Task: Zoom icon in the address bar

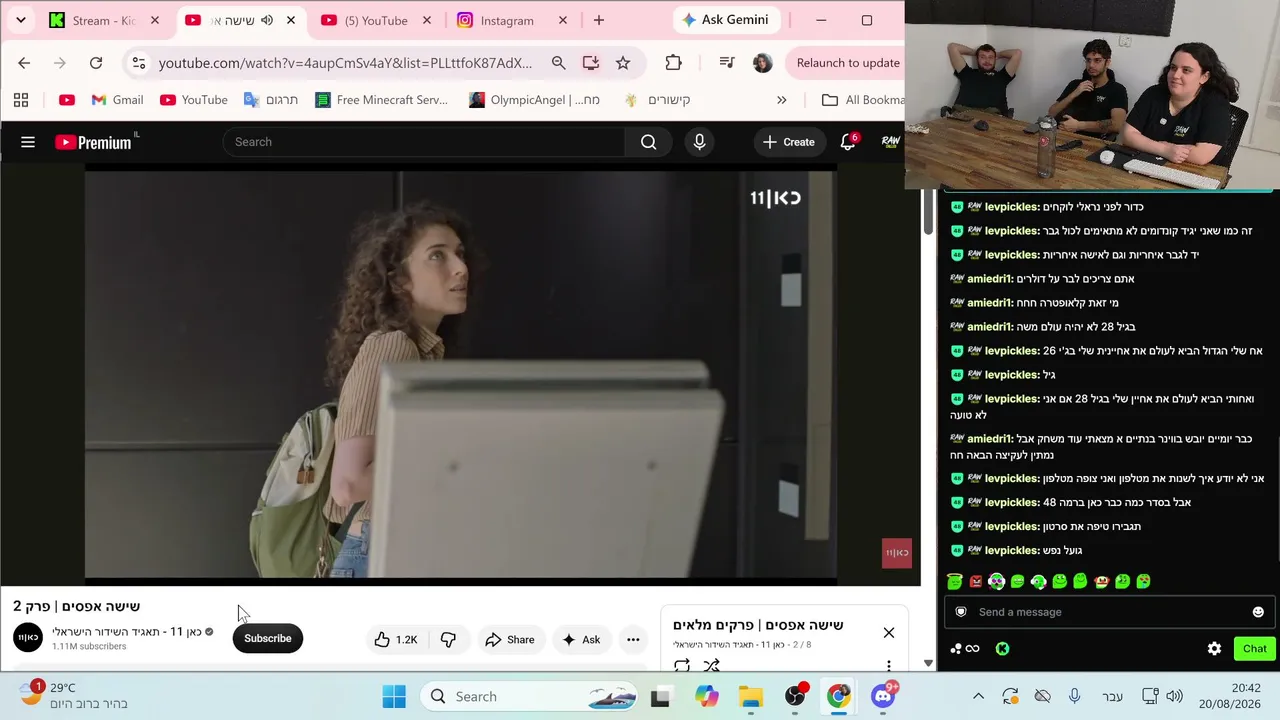Action: [559, 63]
